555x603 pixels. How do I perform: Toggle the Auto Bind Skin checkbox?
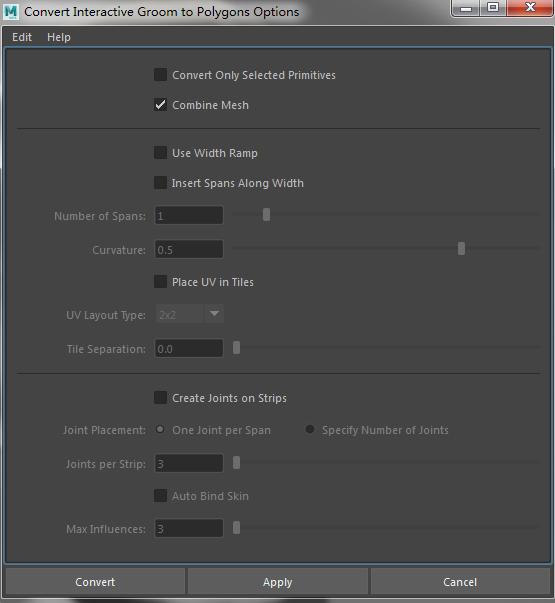tap(160, 496)
